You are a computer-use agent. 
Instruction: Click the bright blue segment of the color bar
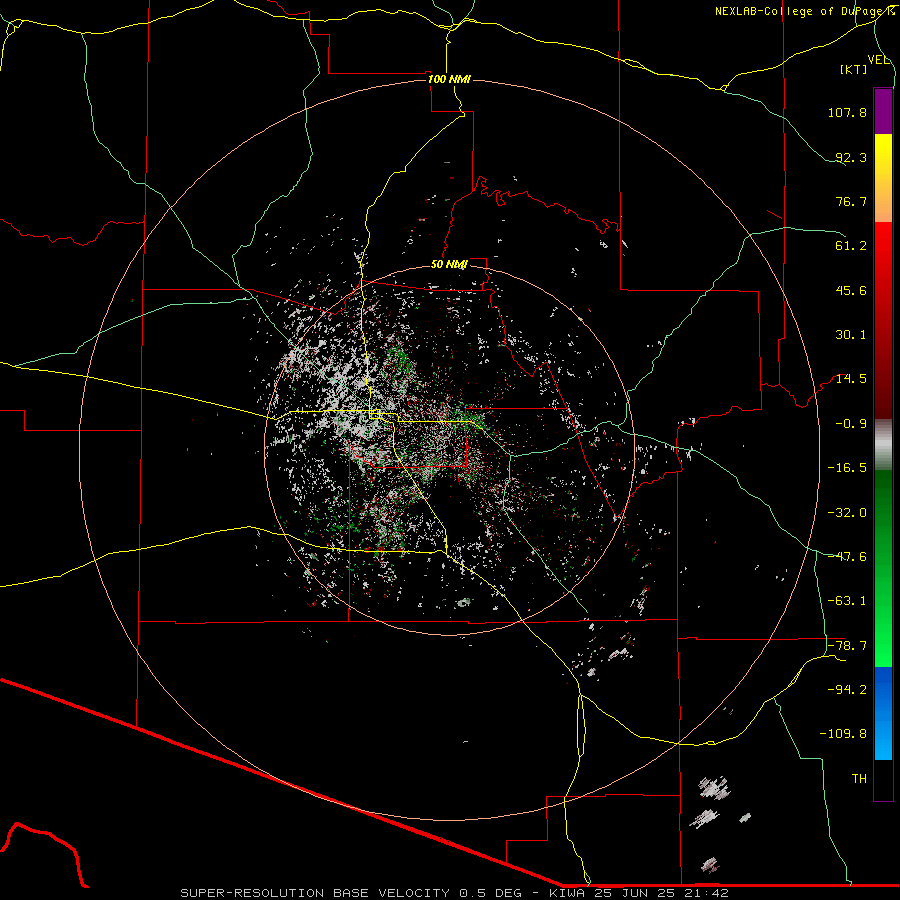[x=883, y=713]
